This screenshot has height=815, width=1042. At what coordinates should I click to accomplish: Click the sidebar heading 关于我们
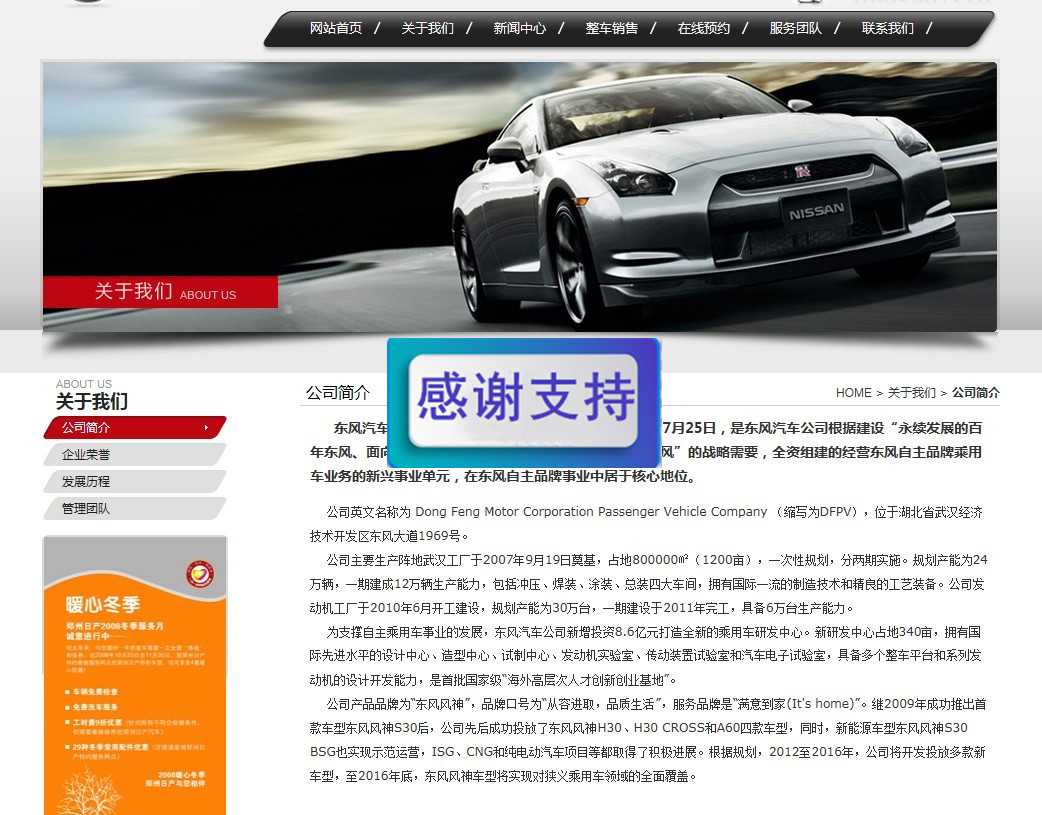[x=92, y=402]
